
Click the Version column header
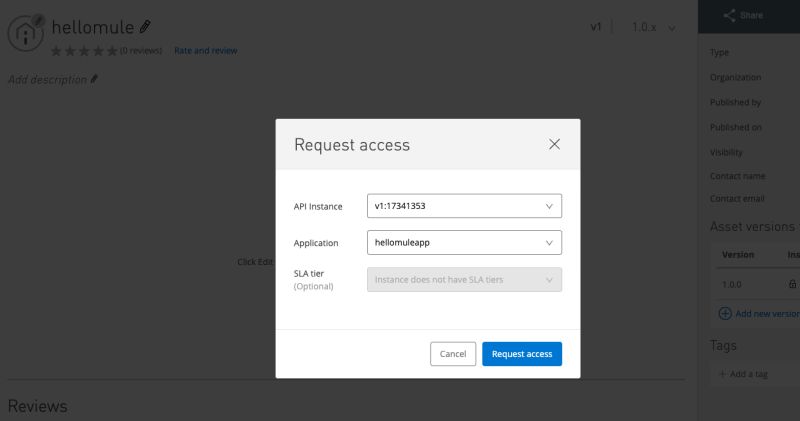click(738, 255)
